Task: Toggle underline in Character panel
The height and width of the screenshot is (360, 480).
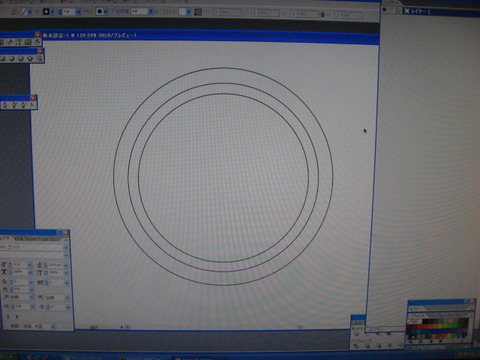Action: point(8,317)
